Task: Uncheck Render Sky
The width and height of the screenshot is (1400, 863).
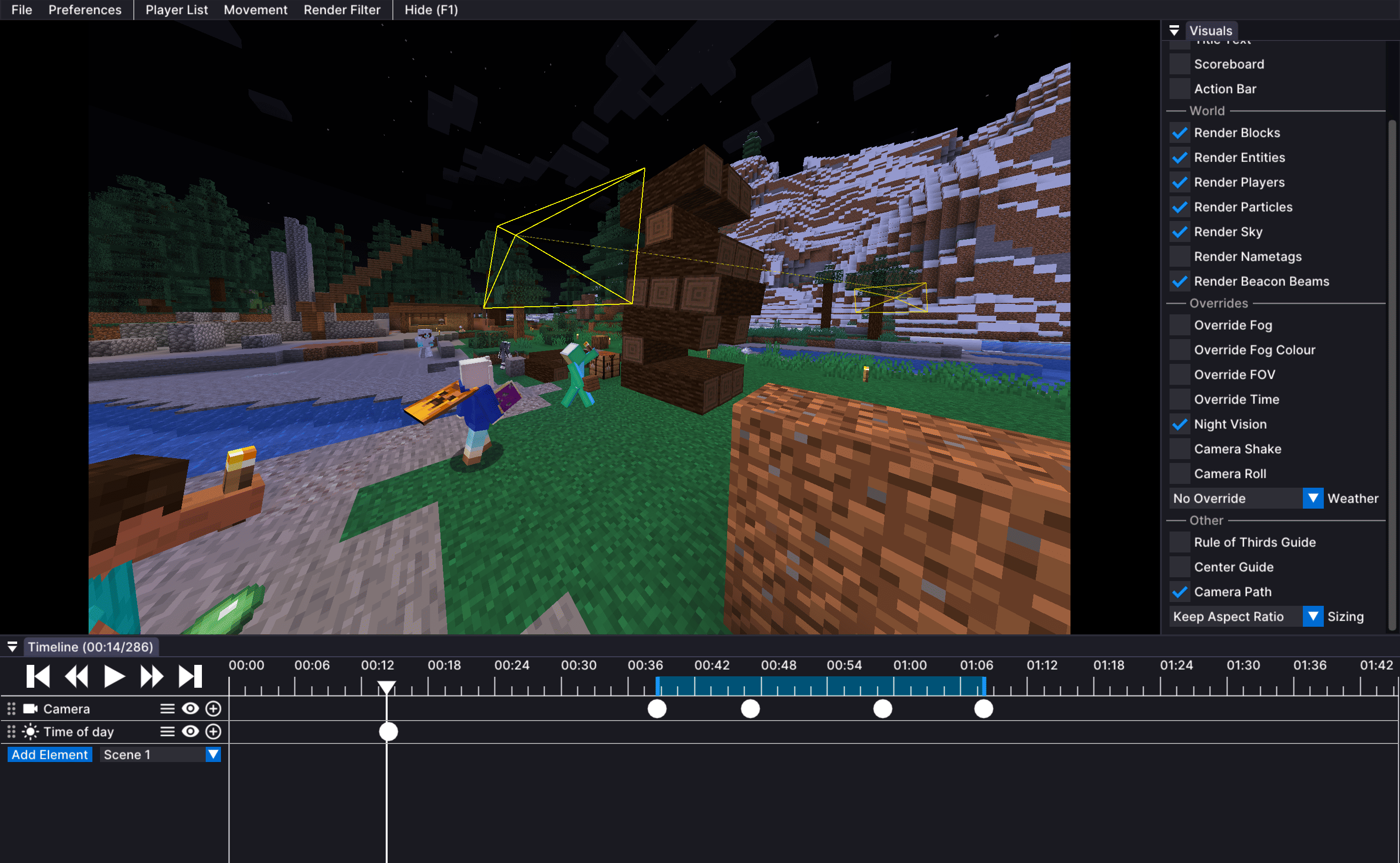Action: click(1179, 232)
